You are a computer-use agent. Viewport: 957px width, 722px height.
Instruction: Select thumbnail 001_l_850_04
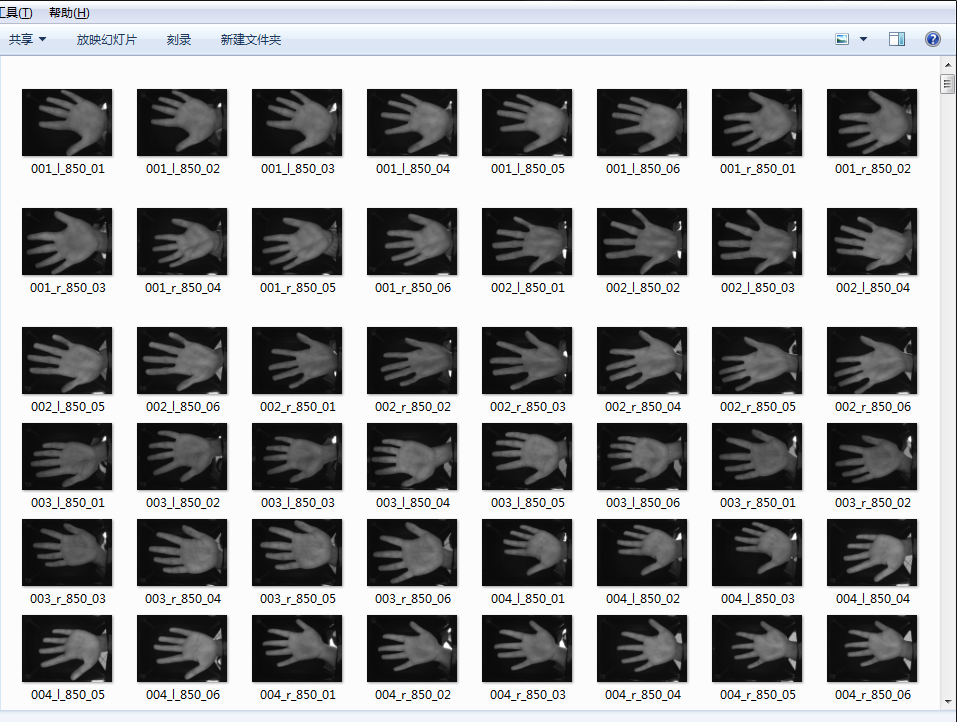tap(412, 123)
